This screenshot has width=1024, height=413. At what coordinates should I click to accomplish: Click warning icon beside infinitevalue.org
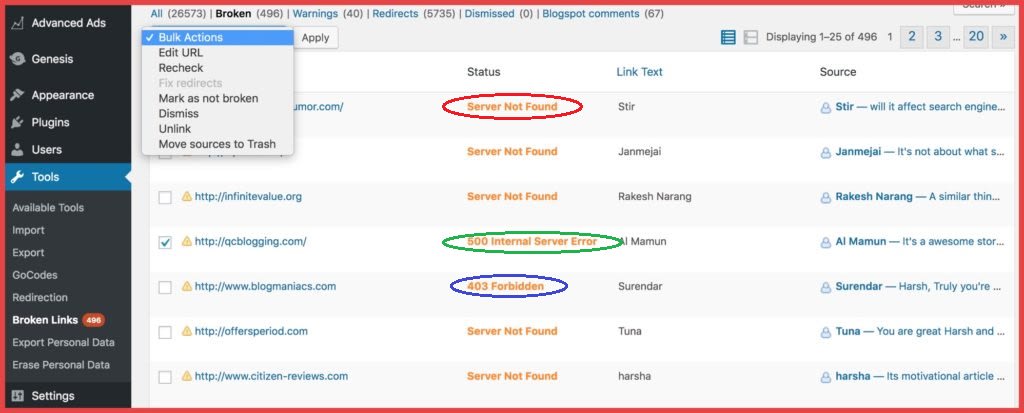(187, 196)
